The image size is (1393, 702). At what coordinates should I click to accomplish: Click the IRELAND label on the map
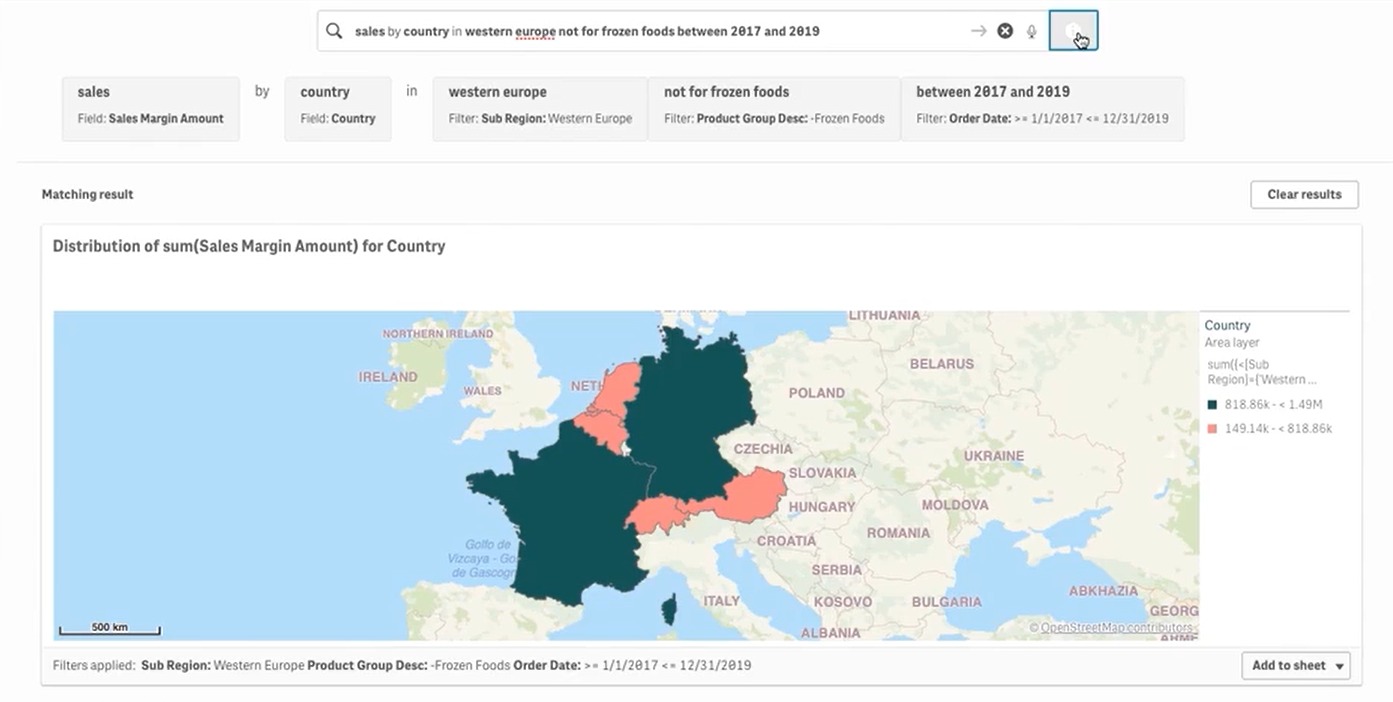[388, 377]
